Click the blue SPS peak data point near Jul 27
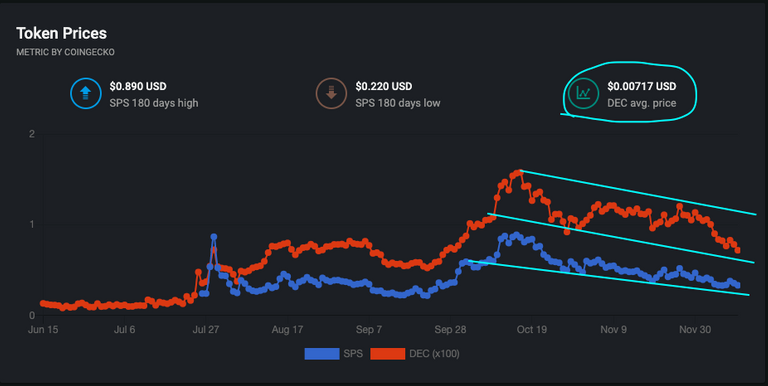768x386 pixels. (214, 237)
